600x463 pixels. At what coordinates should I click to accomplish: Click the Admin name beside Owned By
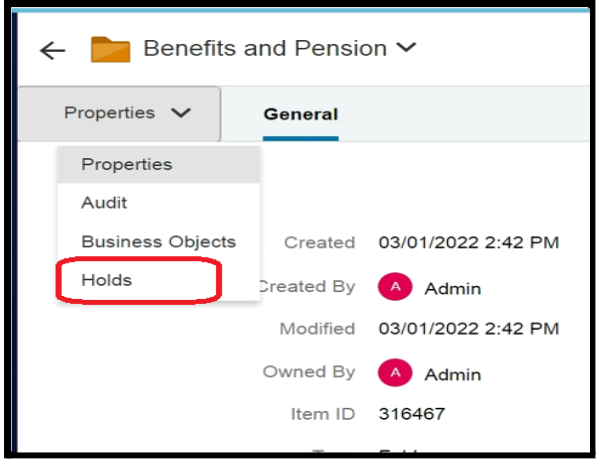(453, 374)
